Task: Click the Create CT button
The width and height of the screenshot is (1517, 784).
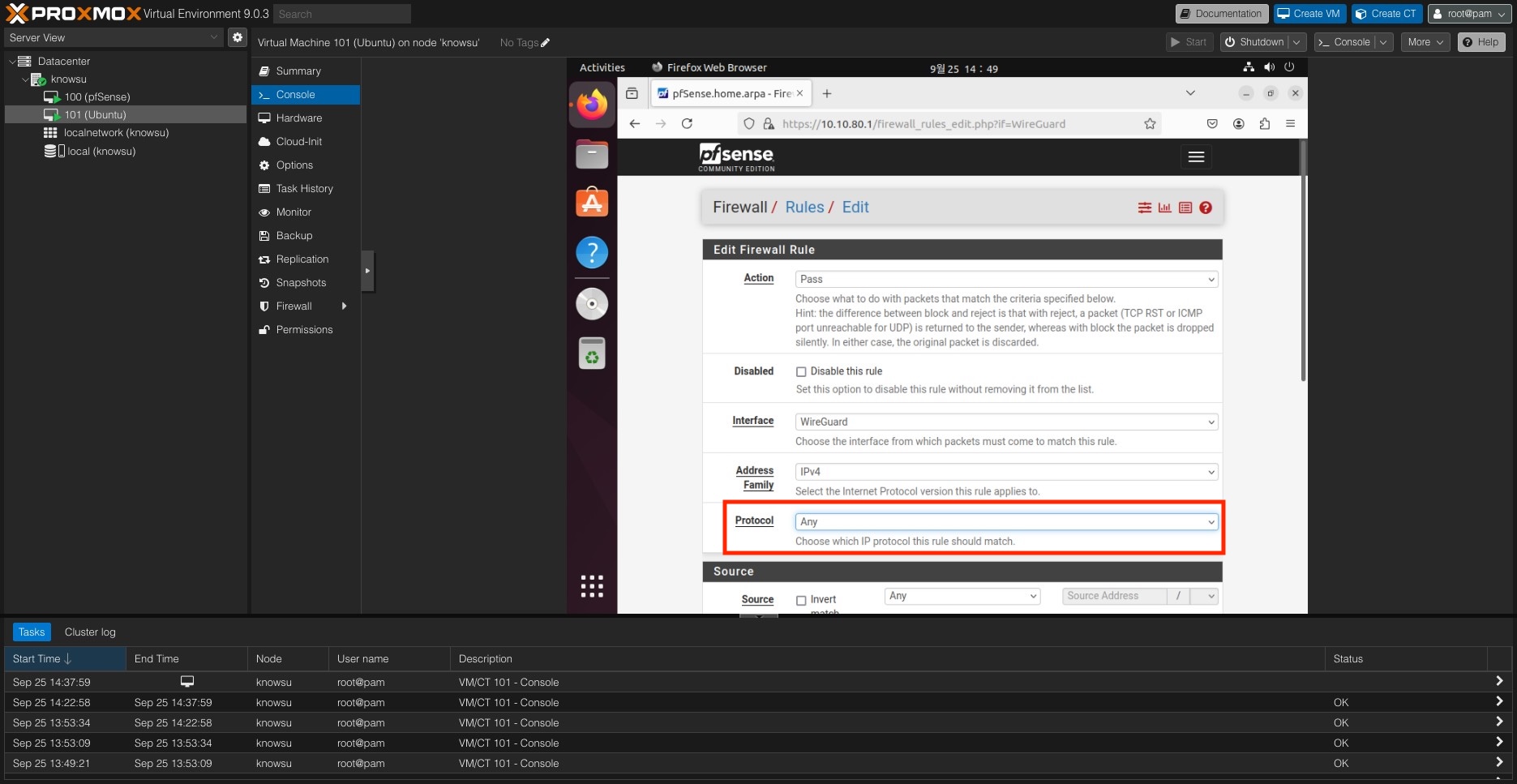Action: [x=1386, y=14]
